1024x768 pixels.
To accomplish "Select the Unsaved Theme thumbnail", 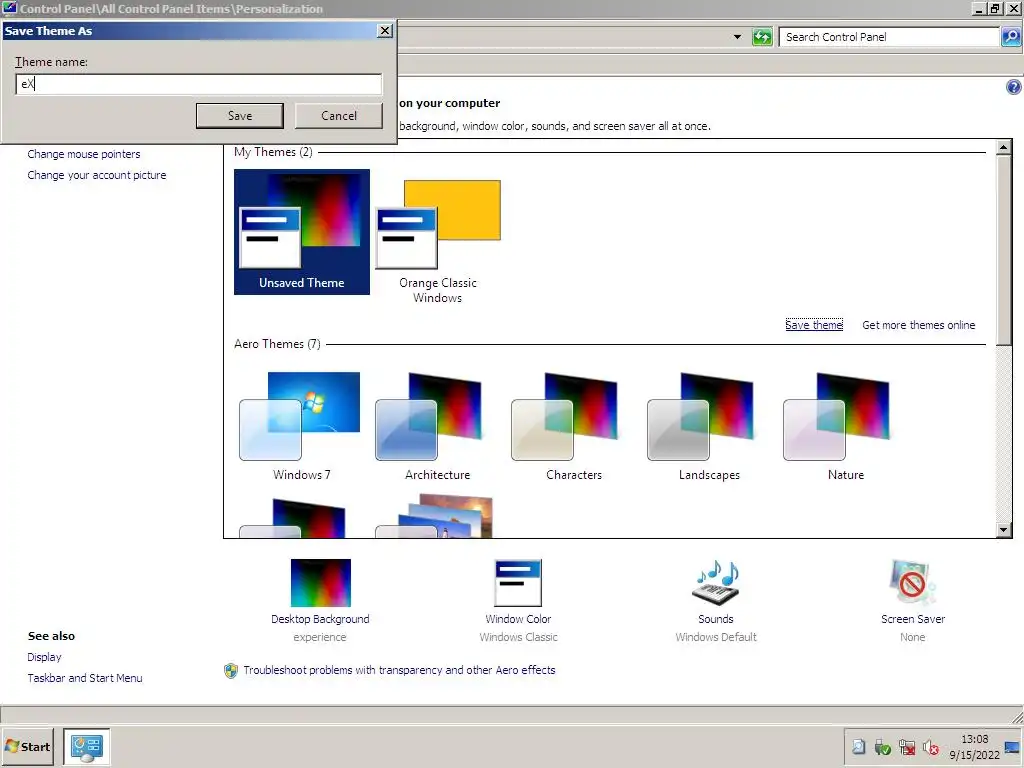I will click(302, 232).
